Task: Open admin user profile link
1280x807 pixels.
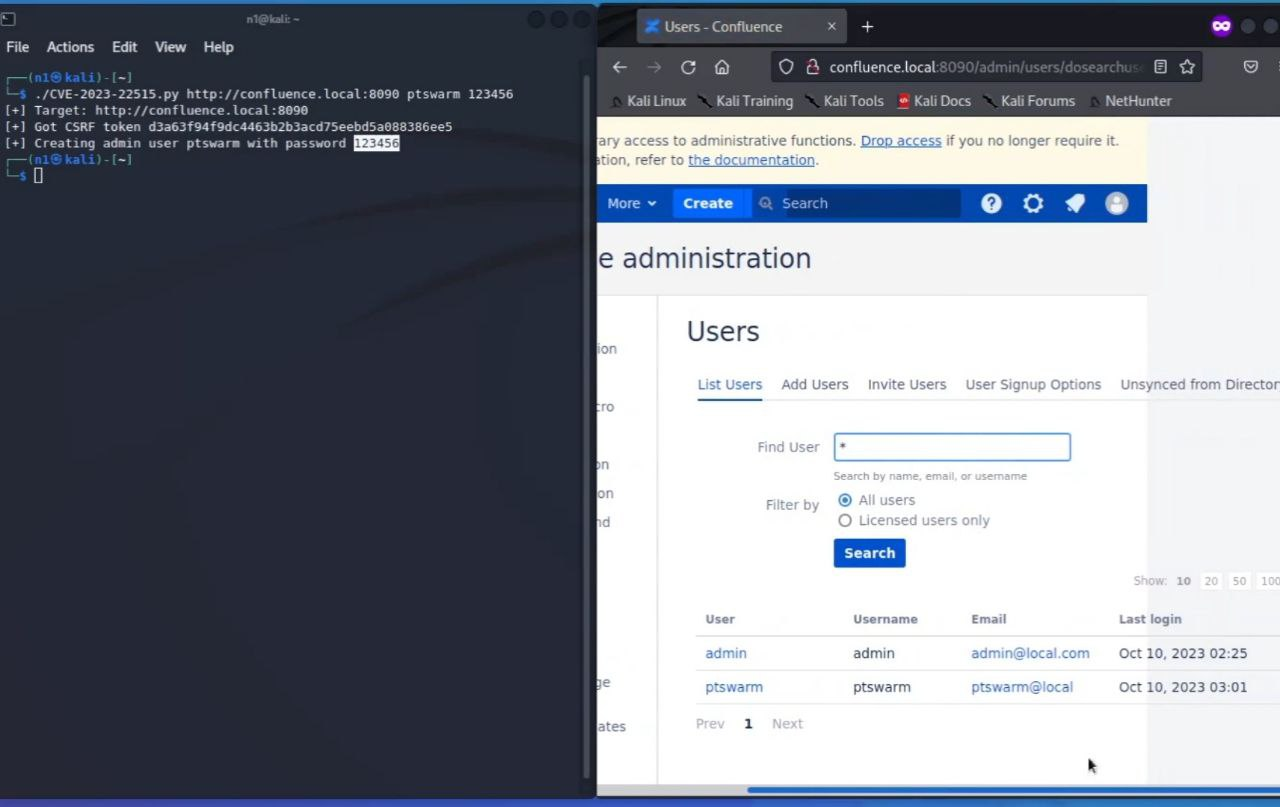Action: pyautogui.click(x=726, y=653)
